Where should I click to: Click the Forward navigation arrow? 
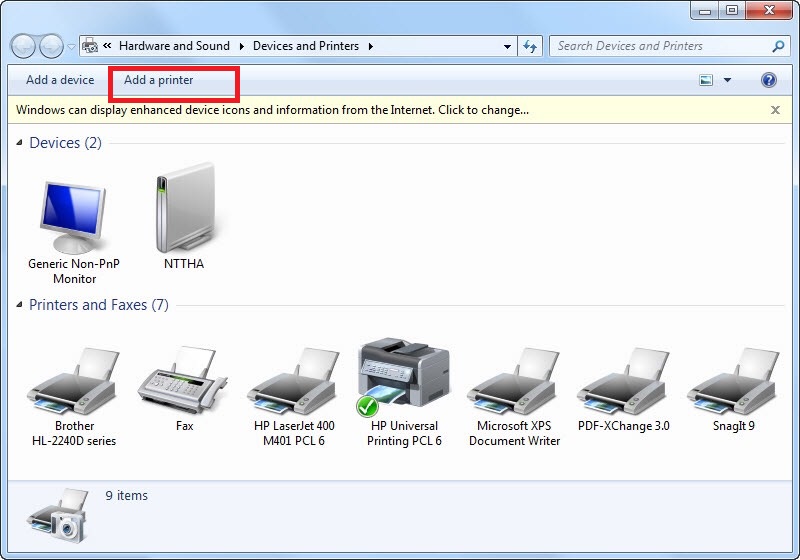[52, 46]
